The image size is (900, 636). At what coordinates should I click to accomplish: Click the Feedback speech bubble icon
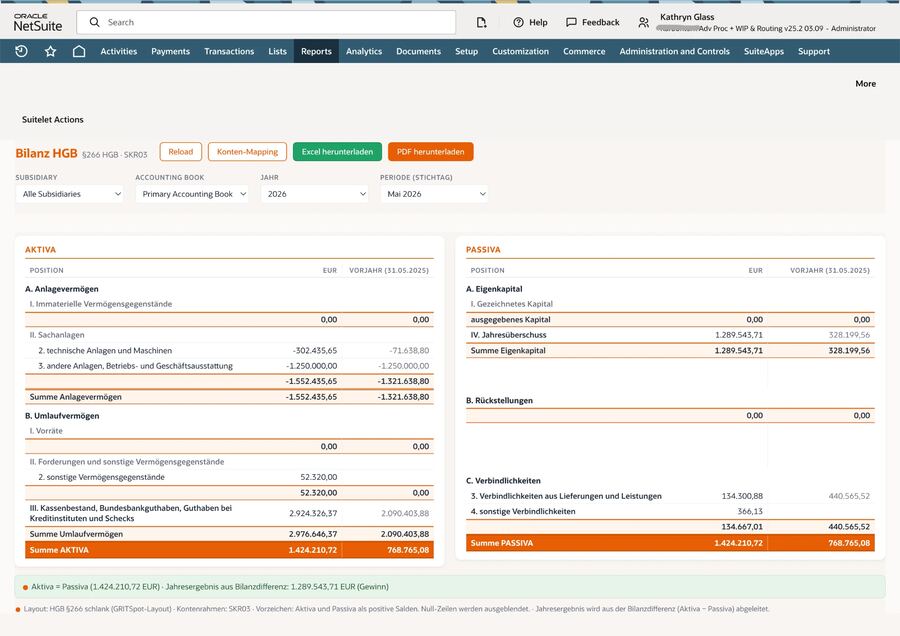[x=571, y=22]
